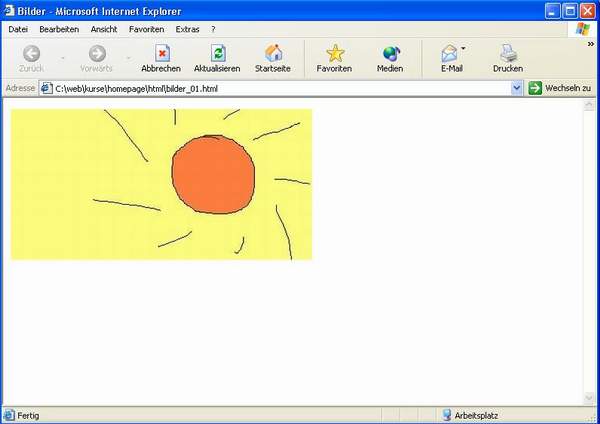600x424 pixels.
Task: Open the Zurück history dropdown arrow
Action: coord(63,58)
